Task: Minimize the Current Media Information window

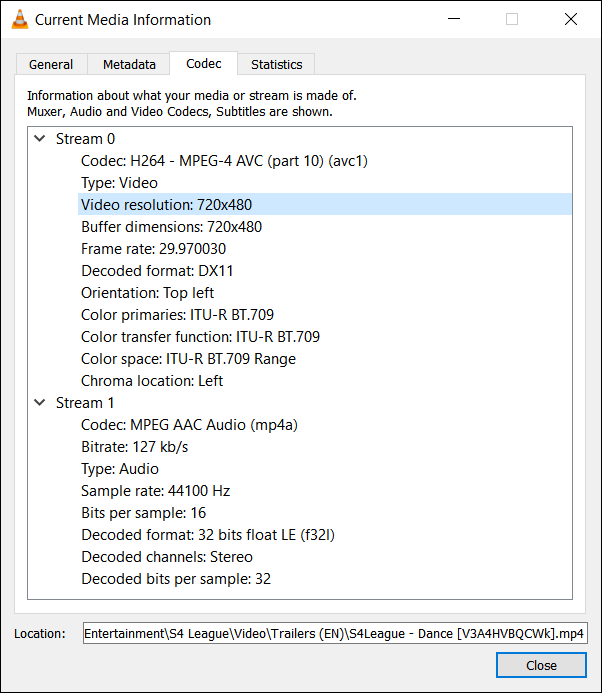Action: tap(454, 19)
